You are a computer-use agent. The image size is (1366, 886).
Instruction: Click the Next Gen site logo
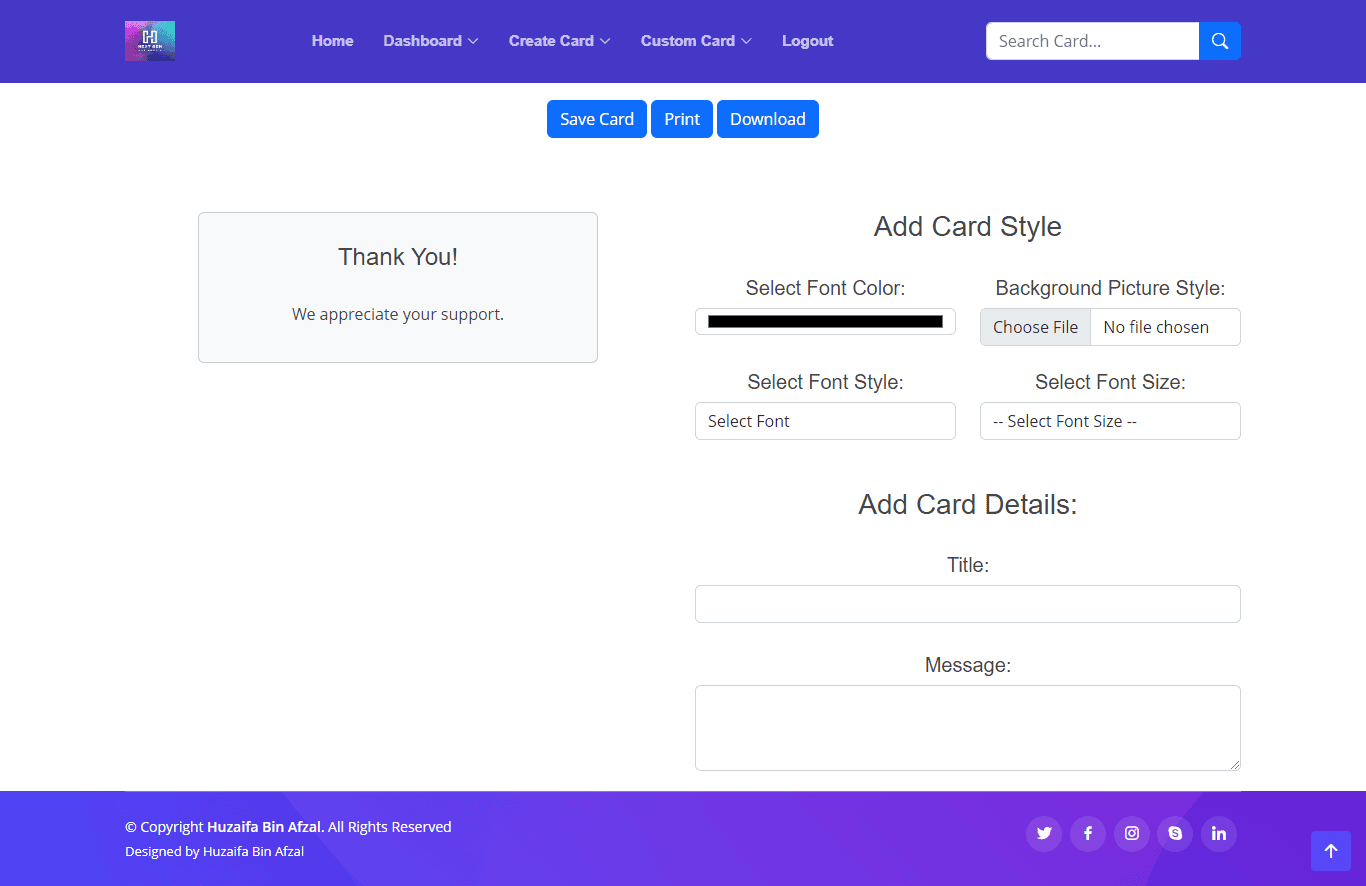click(150, 41)
